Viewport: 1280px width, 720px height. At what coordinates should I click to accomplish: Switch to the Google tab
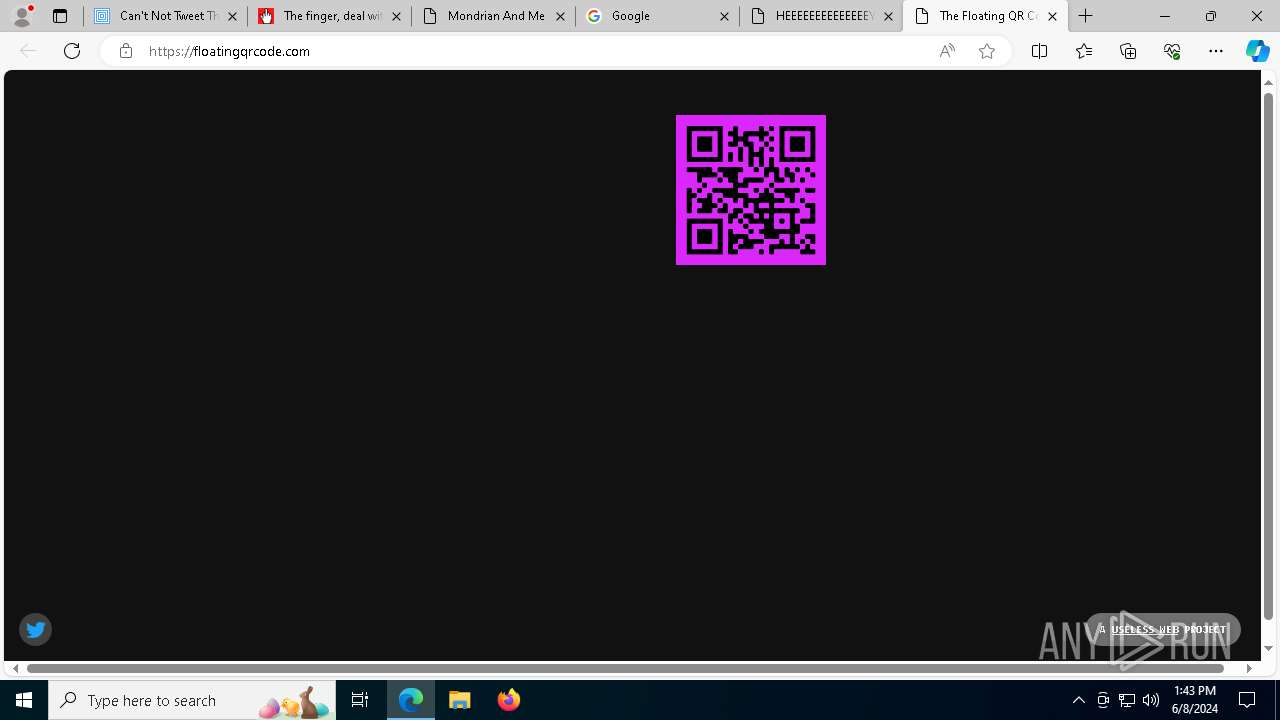click(x=658, y=16)
